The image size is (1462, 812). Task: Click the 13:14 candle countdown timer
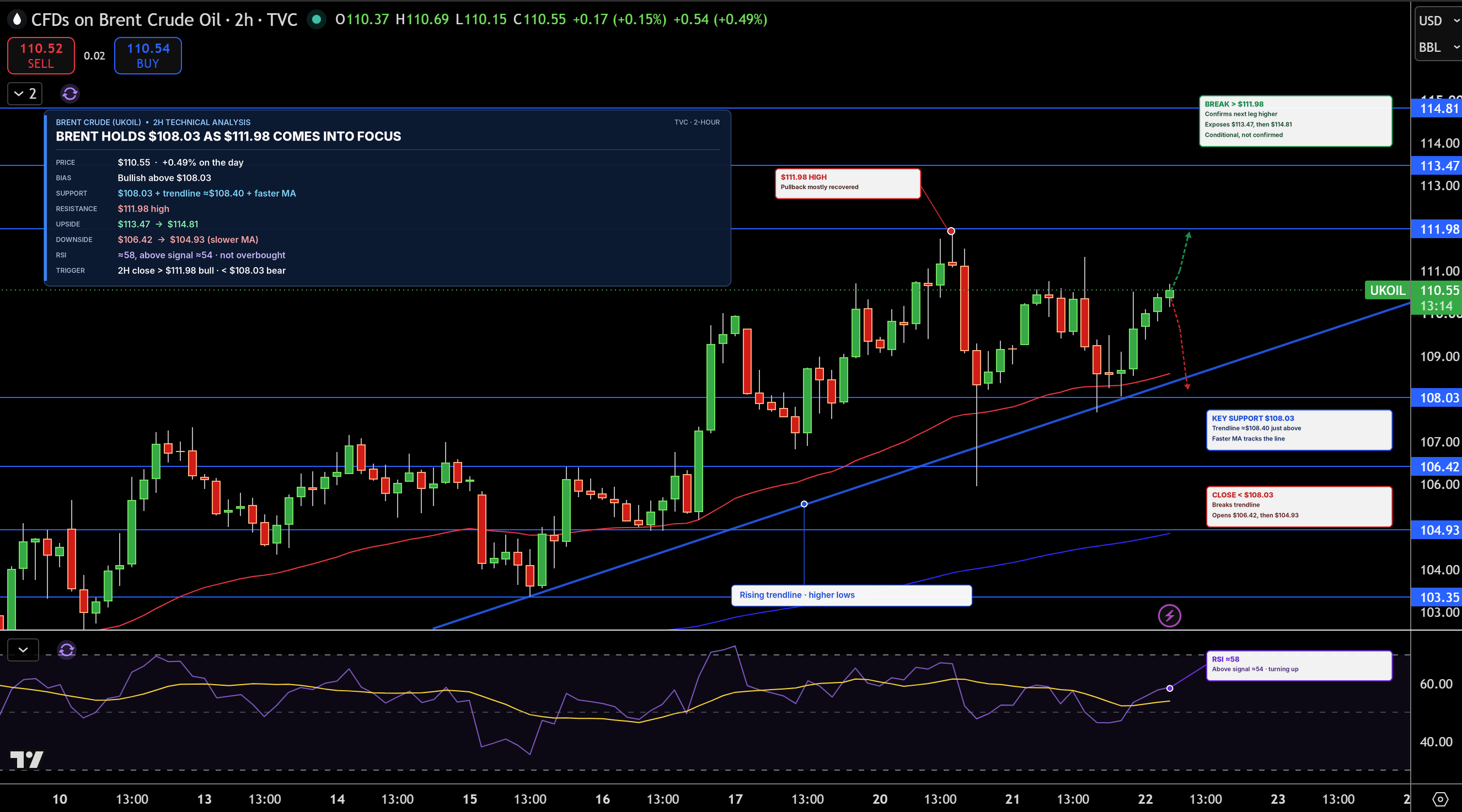(x=1436, y=306)
